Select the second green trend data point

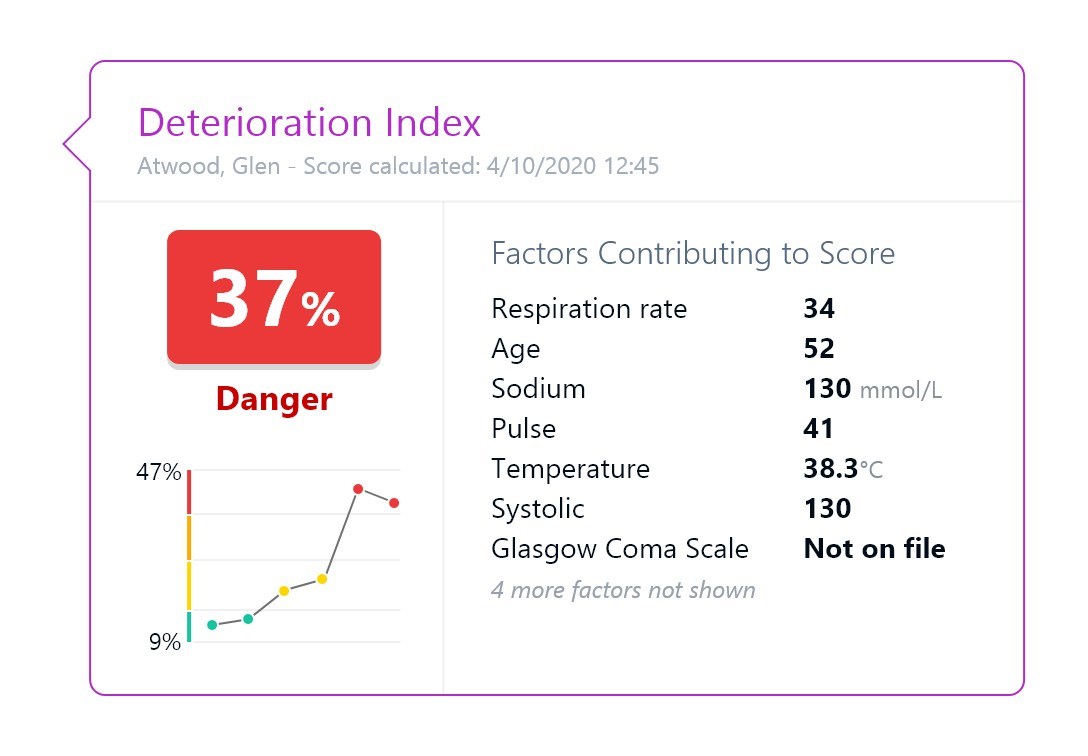pos(248,619)
